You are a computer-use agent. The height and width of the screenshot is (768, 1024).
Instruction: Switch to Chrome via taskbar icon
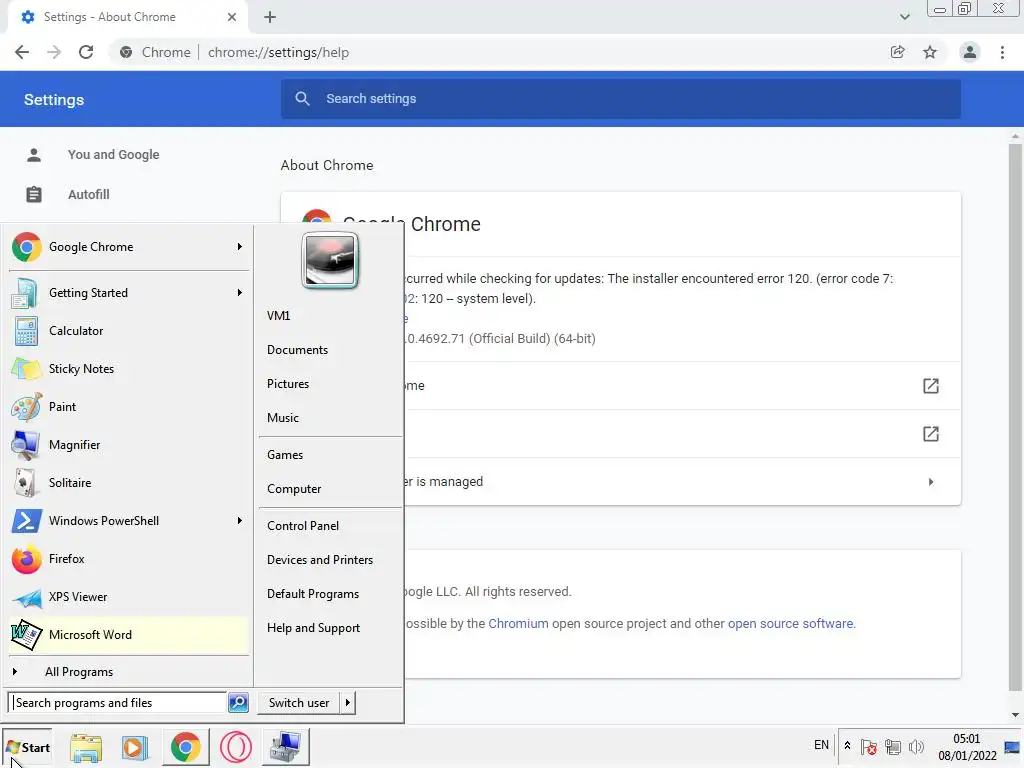pos(185,747)
